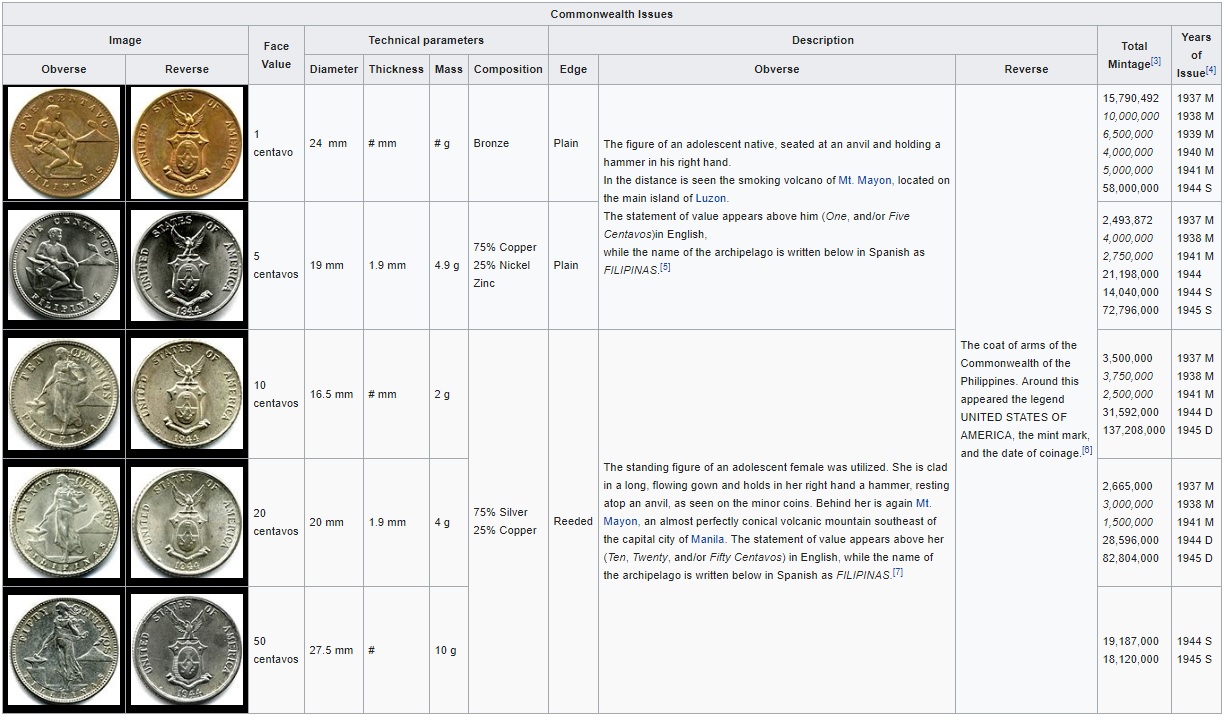Open footnote [7] in silver coins description

pos(898,572)
